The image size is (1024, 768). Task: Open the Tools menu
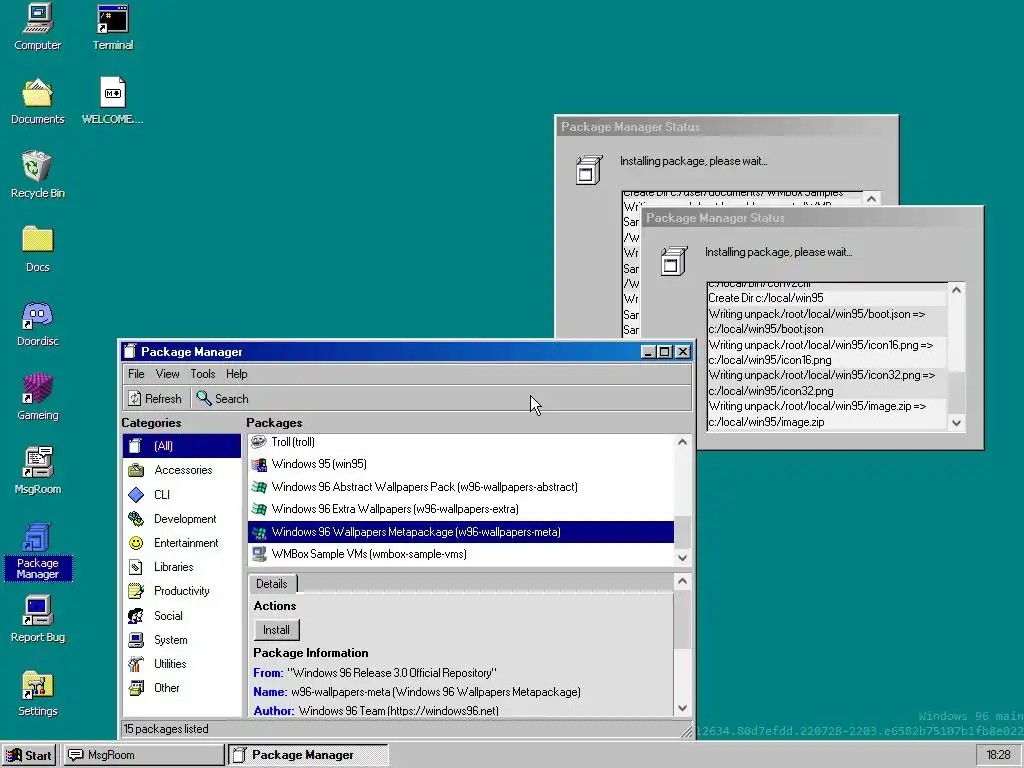click(x=202, y=374)
